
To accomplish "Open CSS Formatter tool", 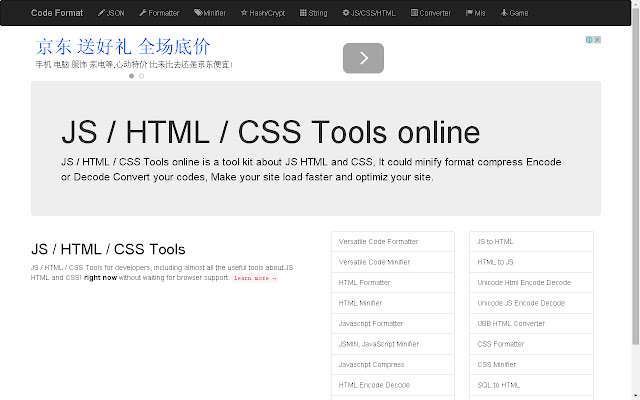I will 531,344.
